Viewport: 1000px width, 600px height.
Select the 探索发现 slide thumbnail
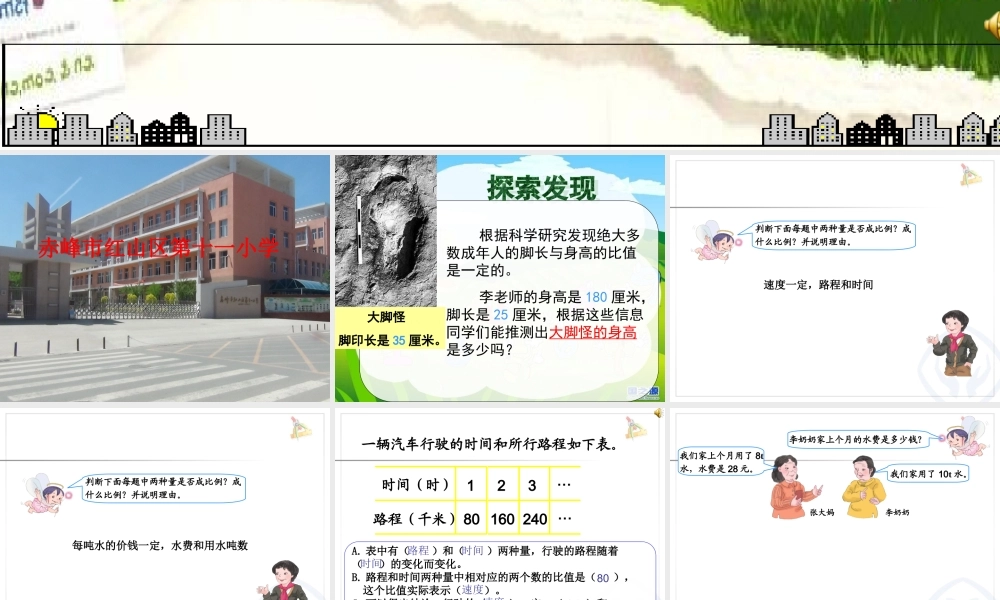tap(500, 278)
